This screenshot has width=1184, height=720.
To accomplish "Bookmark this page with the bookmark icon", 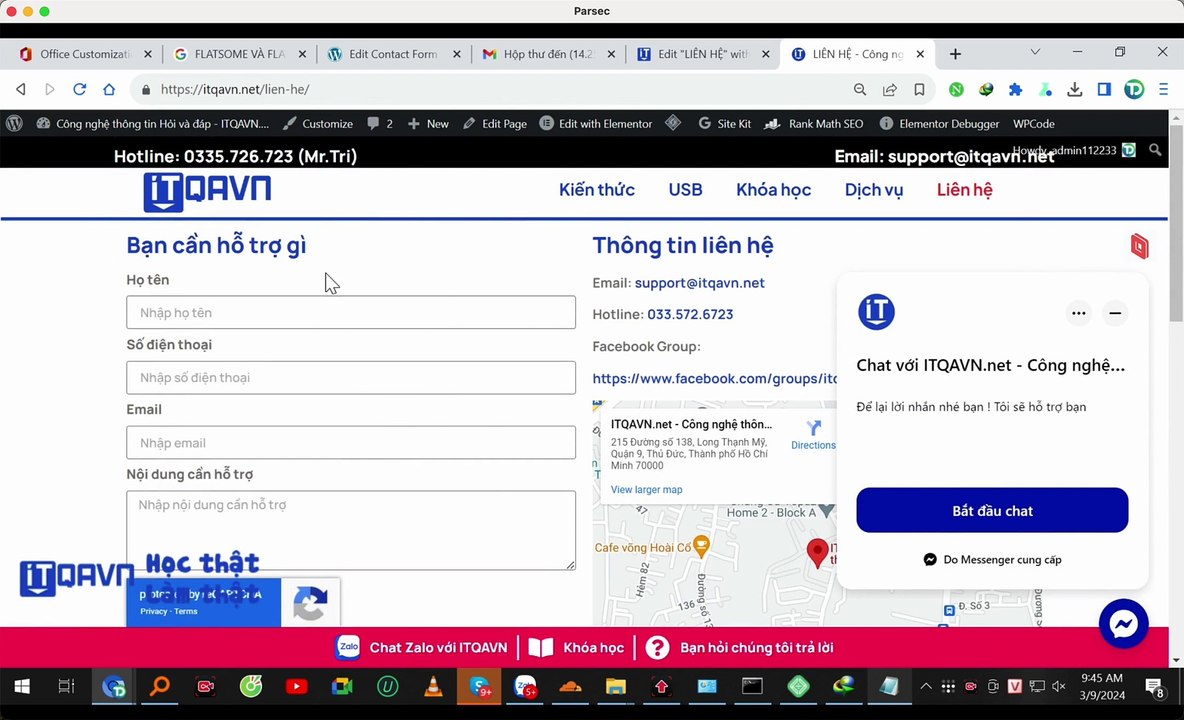I will [x=919, y=89].
